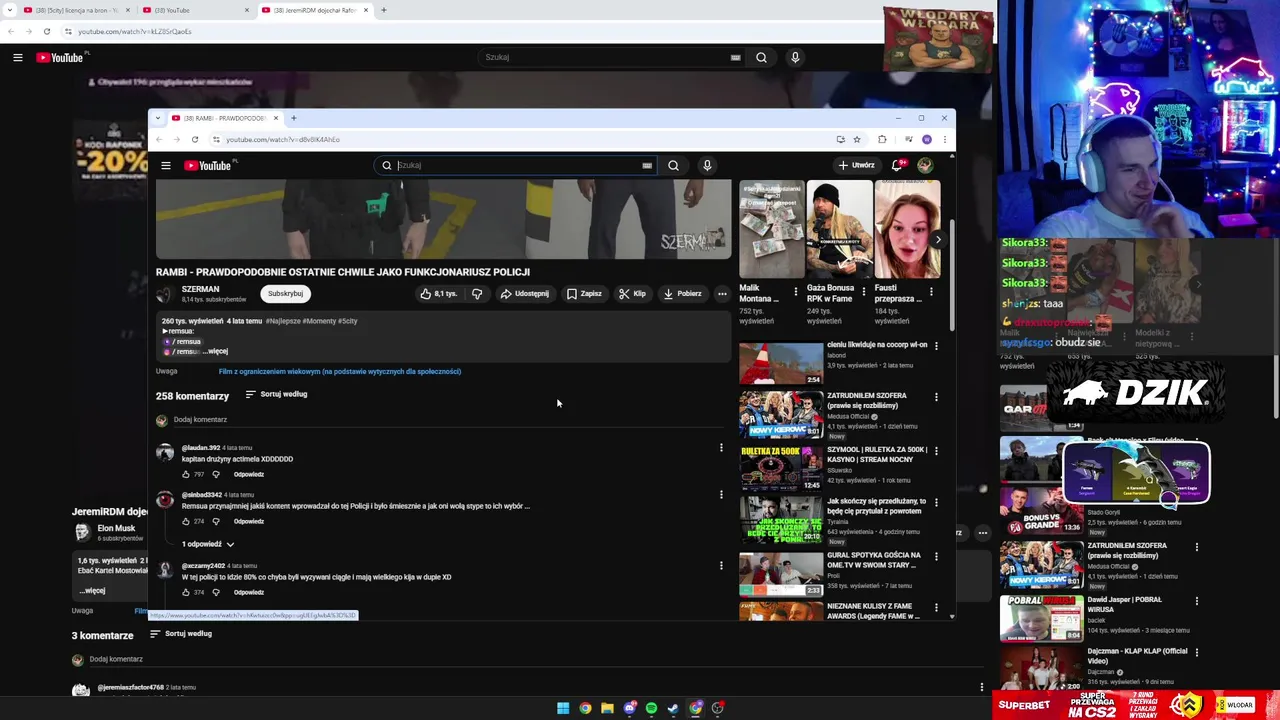1280x720 pixels.
Task: Reply to @laudan.392 with Odpowiedz
Action: tap(249, 475)
